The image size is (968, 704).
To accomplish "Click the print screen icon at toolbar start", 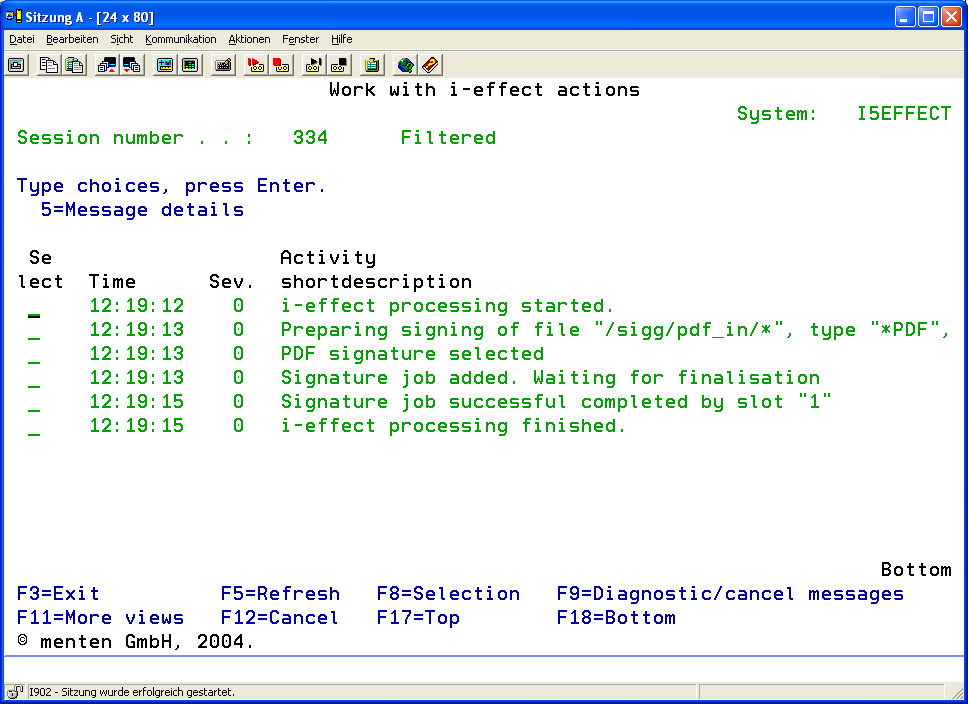I will [x=16, y=65].
